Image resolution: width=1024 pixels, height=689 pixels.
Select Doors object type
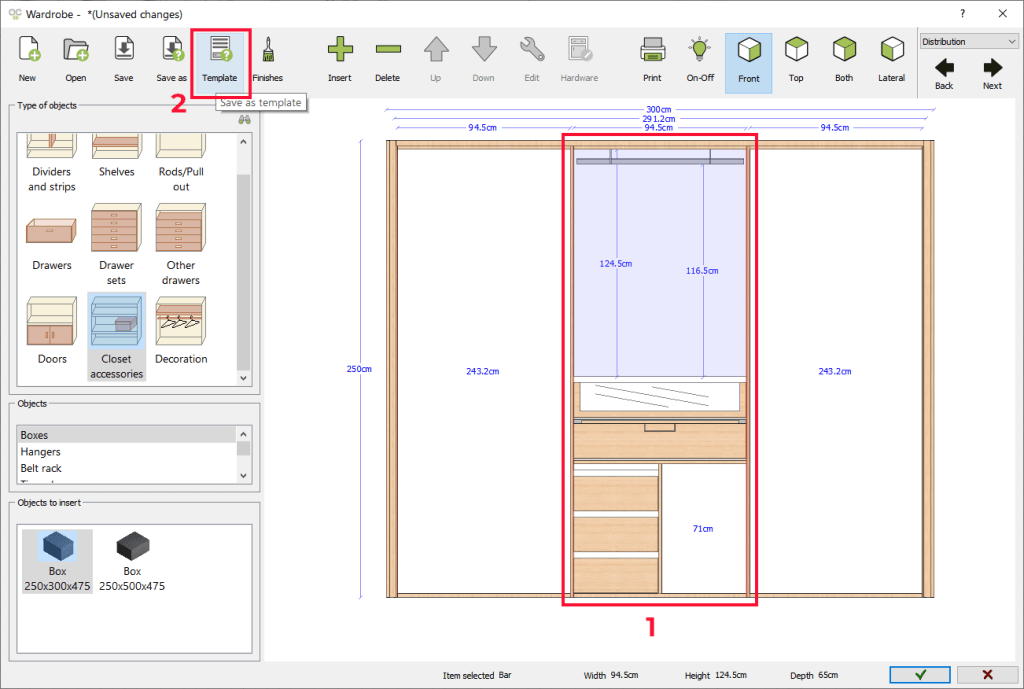tap(52, 330)
